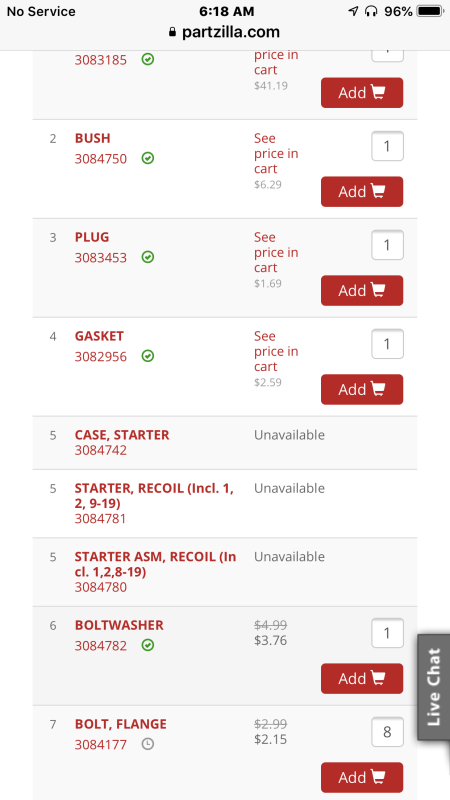The height and width of the screenshot is (800, 450).
Task: Tap clock backorder icon beside BOLT, FLANGE 3084177
Action: coord(148,744)
